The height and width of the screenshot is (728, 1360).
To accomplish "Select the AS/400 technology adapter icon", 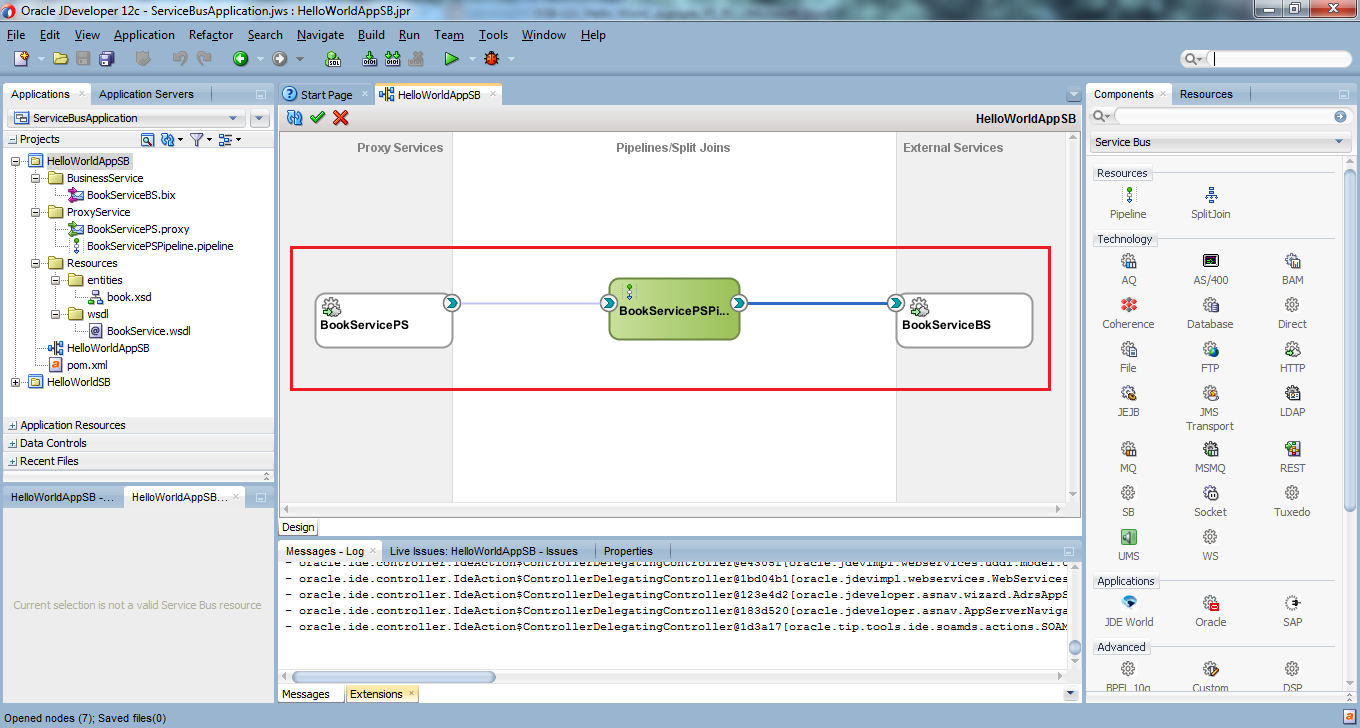I will click(x=1210, y=261).
